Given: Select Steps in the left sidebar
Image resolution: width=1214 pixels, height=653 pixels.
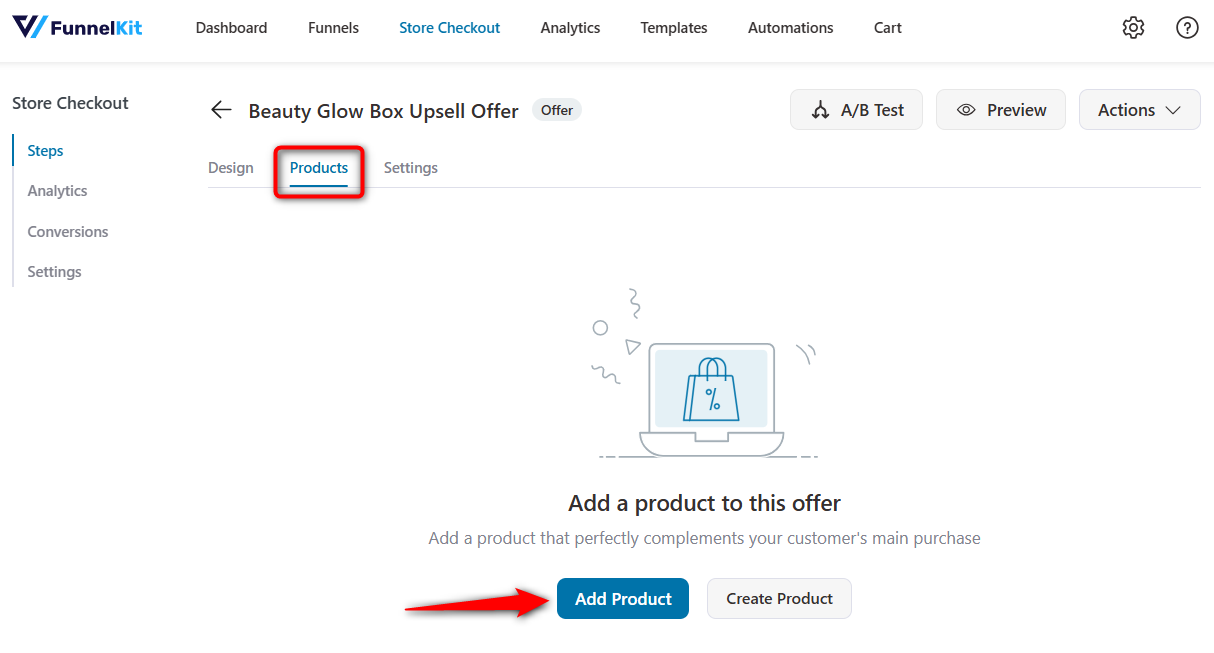Looking at the screenshot, I should pos(45,150).
